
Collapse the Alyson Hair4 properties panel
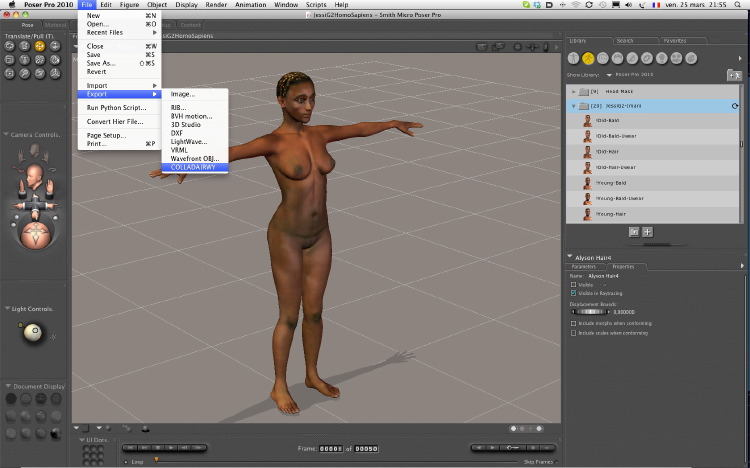tap(570, 257)
